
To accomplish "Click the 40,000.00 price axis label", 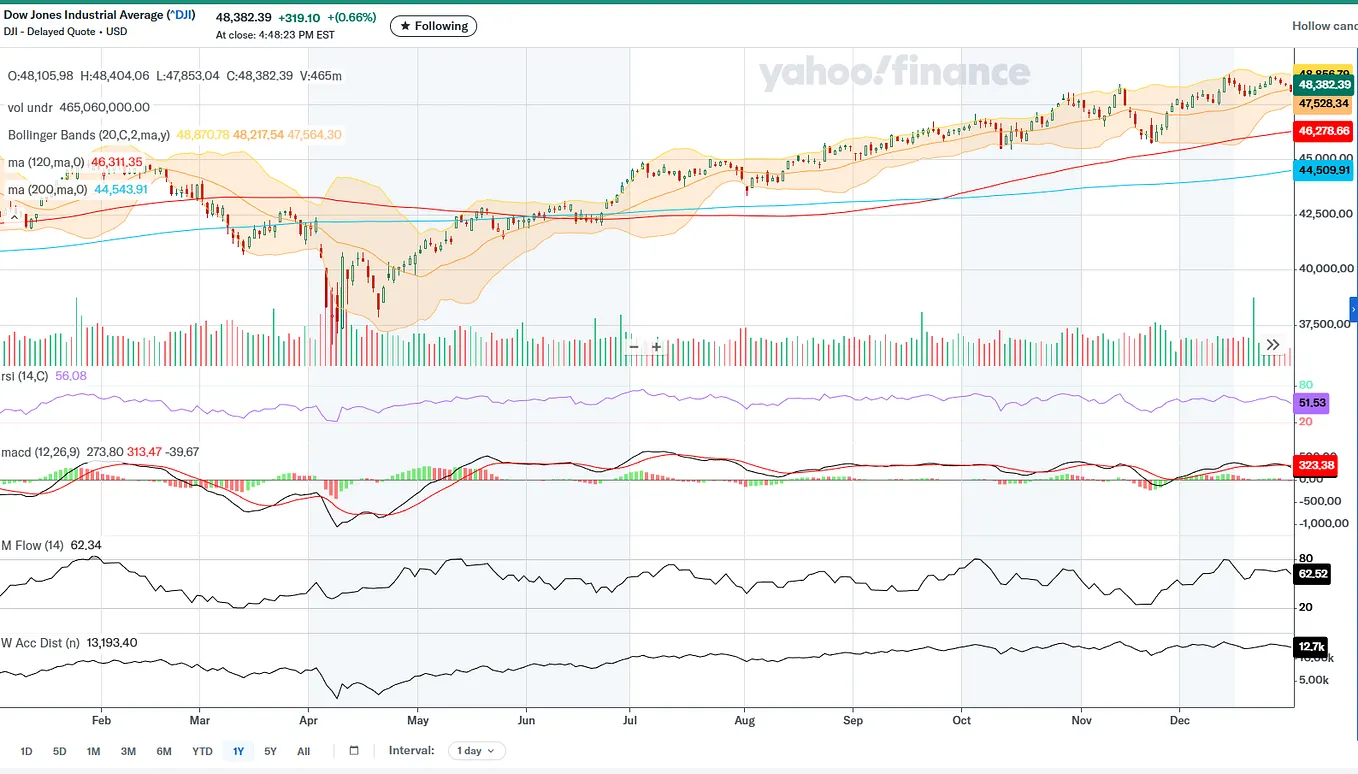I will [1324, 268].
